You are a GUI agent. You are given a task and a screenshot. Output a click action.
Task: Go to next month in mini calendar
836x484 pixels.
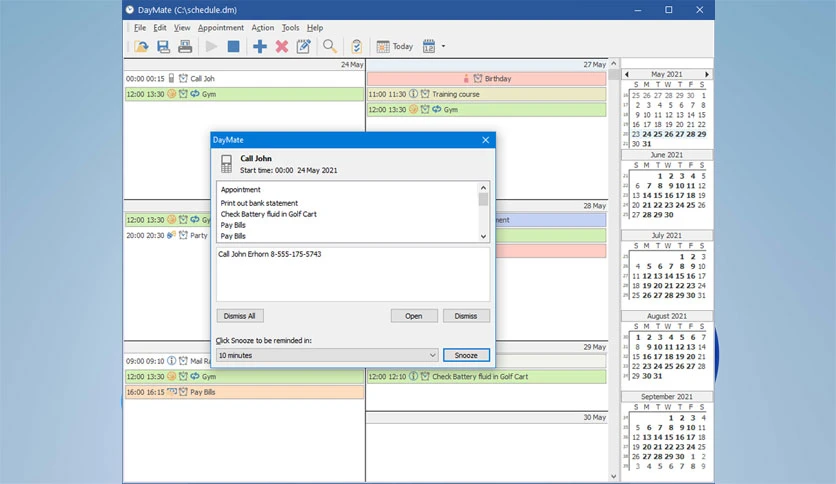click(707, 74)
